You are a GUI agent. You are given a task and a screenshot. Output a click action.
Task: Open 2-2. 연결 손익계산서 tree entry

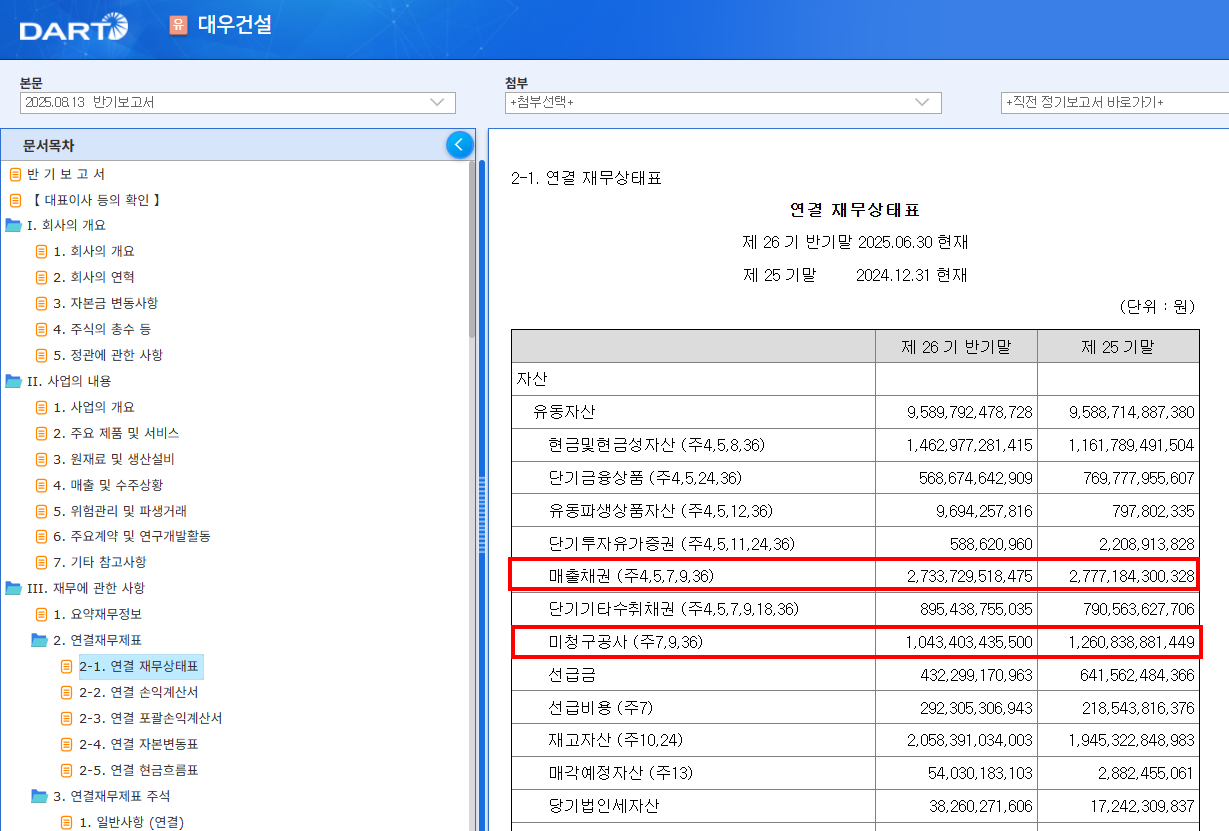click(x=139, y=692)
